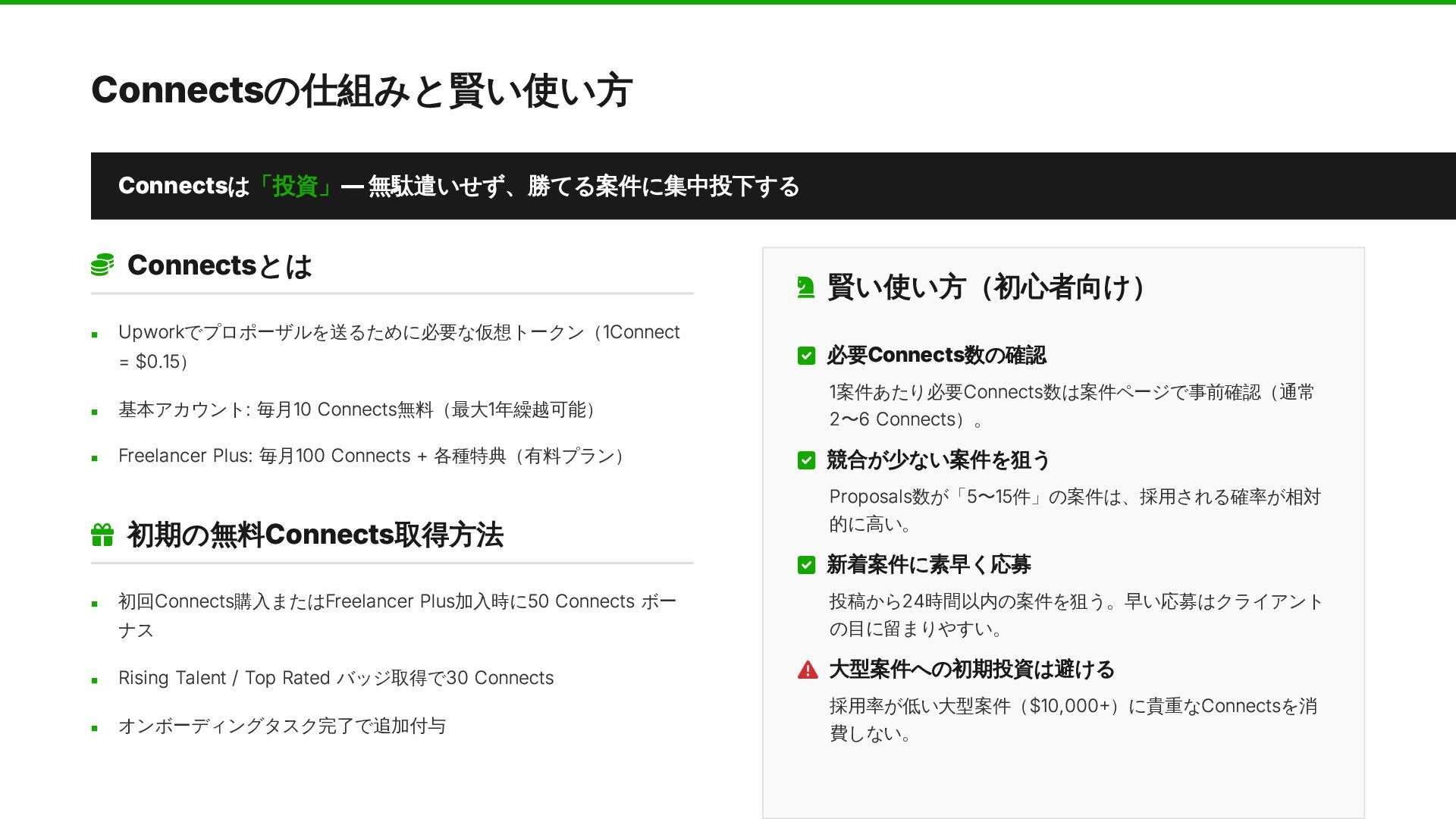The width and height of the screenshot is (1456, 819).
Task: Click the green bar at the top
Action: coord(728,2)
